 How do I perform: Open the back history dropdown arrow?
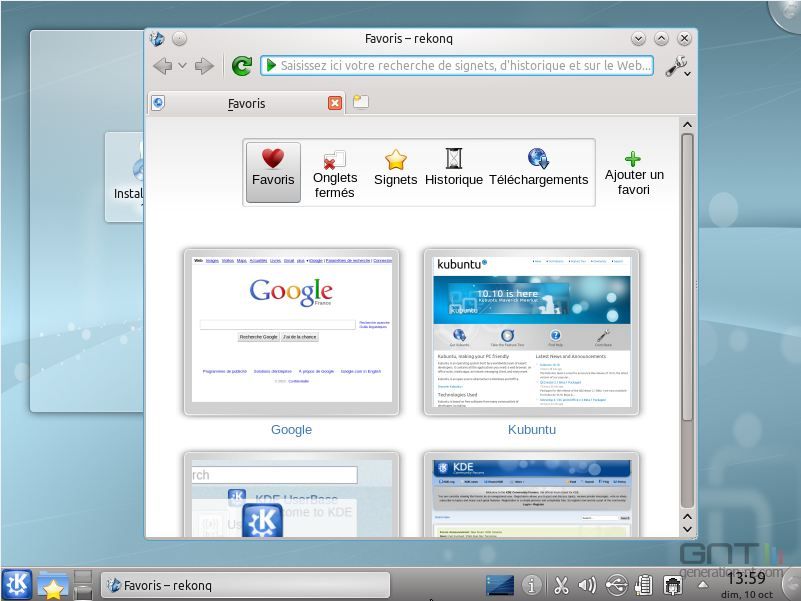[182, 66]
